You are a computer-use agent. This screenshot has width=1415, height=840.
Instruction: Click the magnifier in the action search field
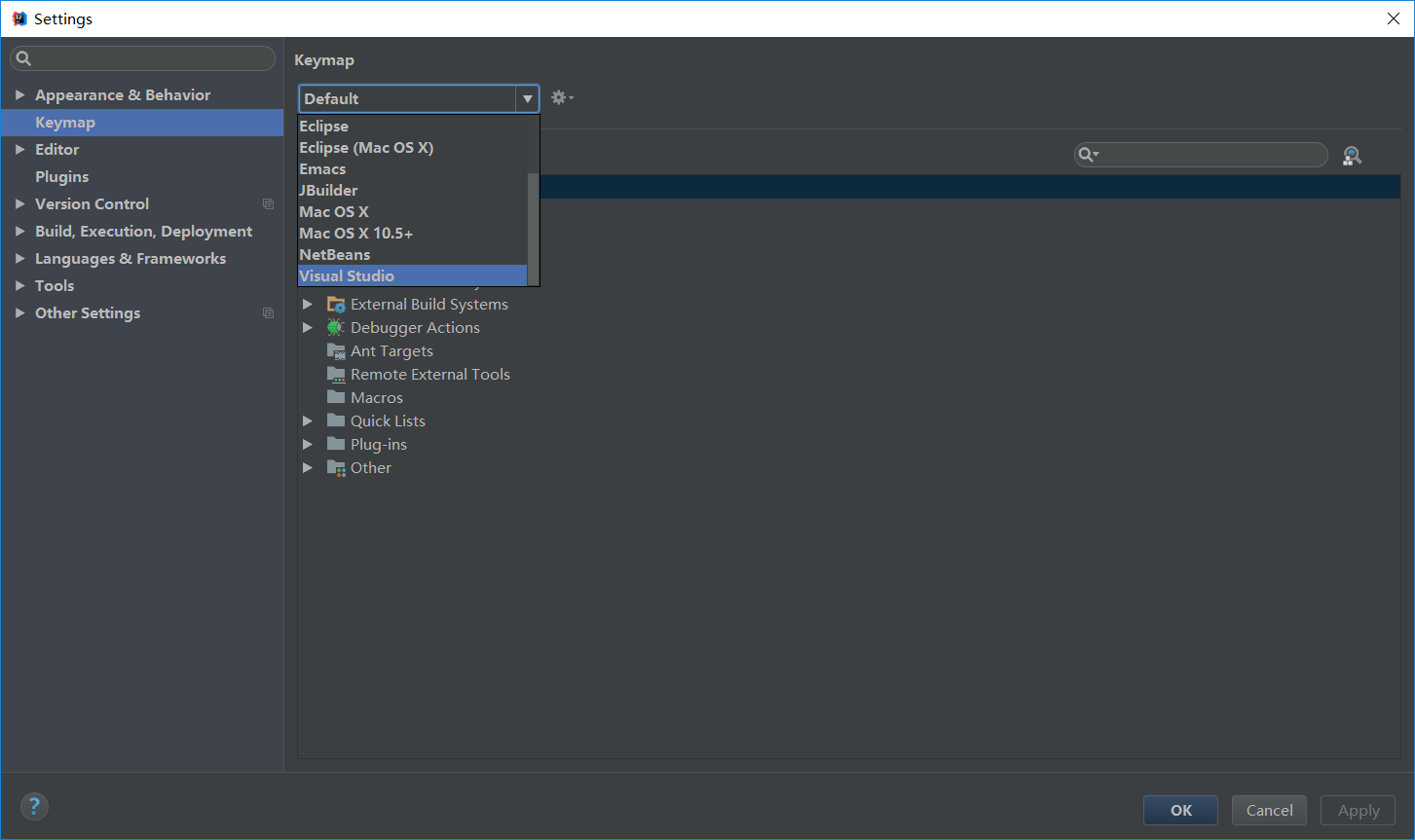[x=1088, y=155]
